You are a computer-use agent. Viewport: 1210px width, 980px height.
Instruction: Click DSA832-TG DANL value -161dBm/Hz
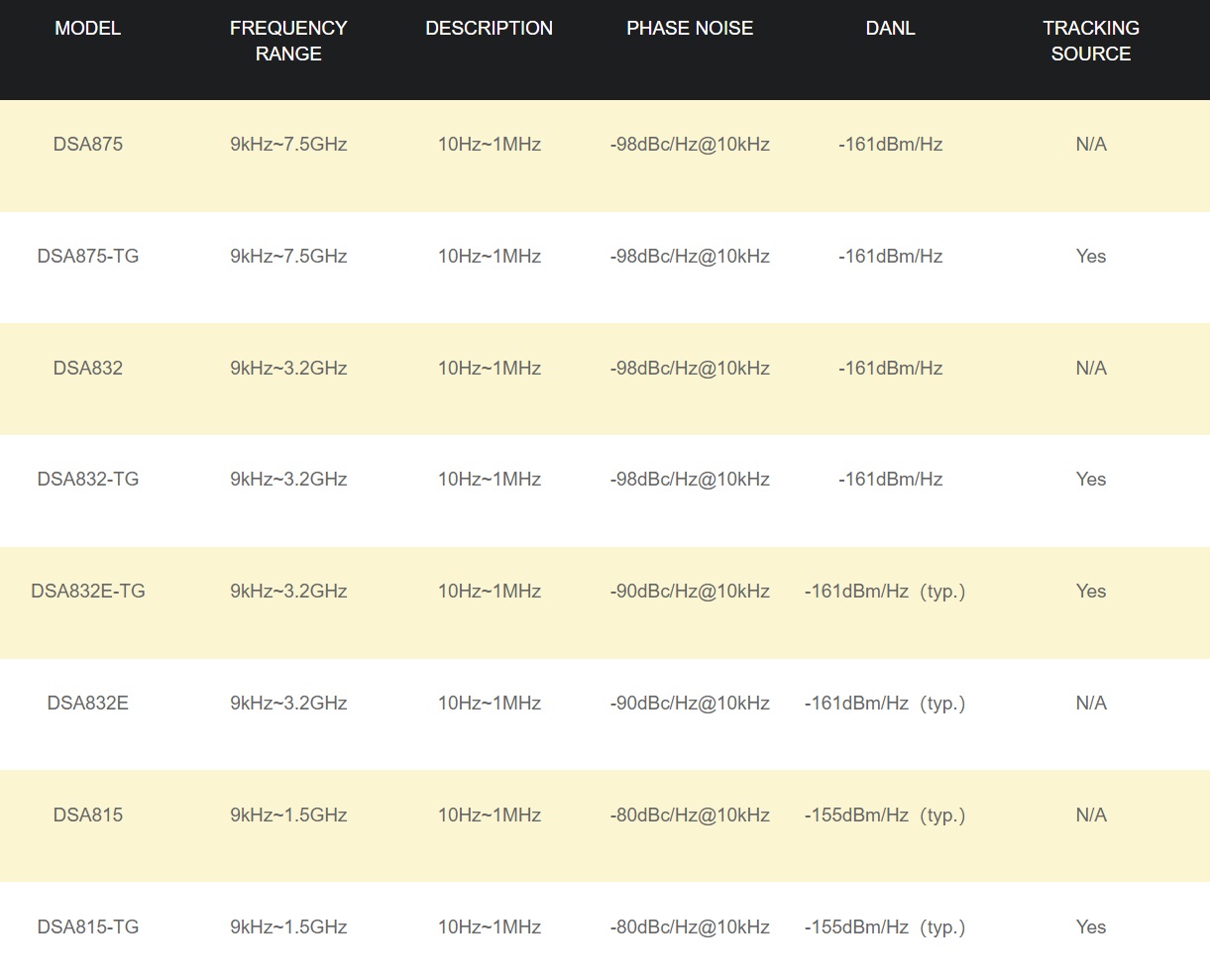(891, 480)
